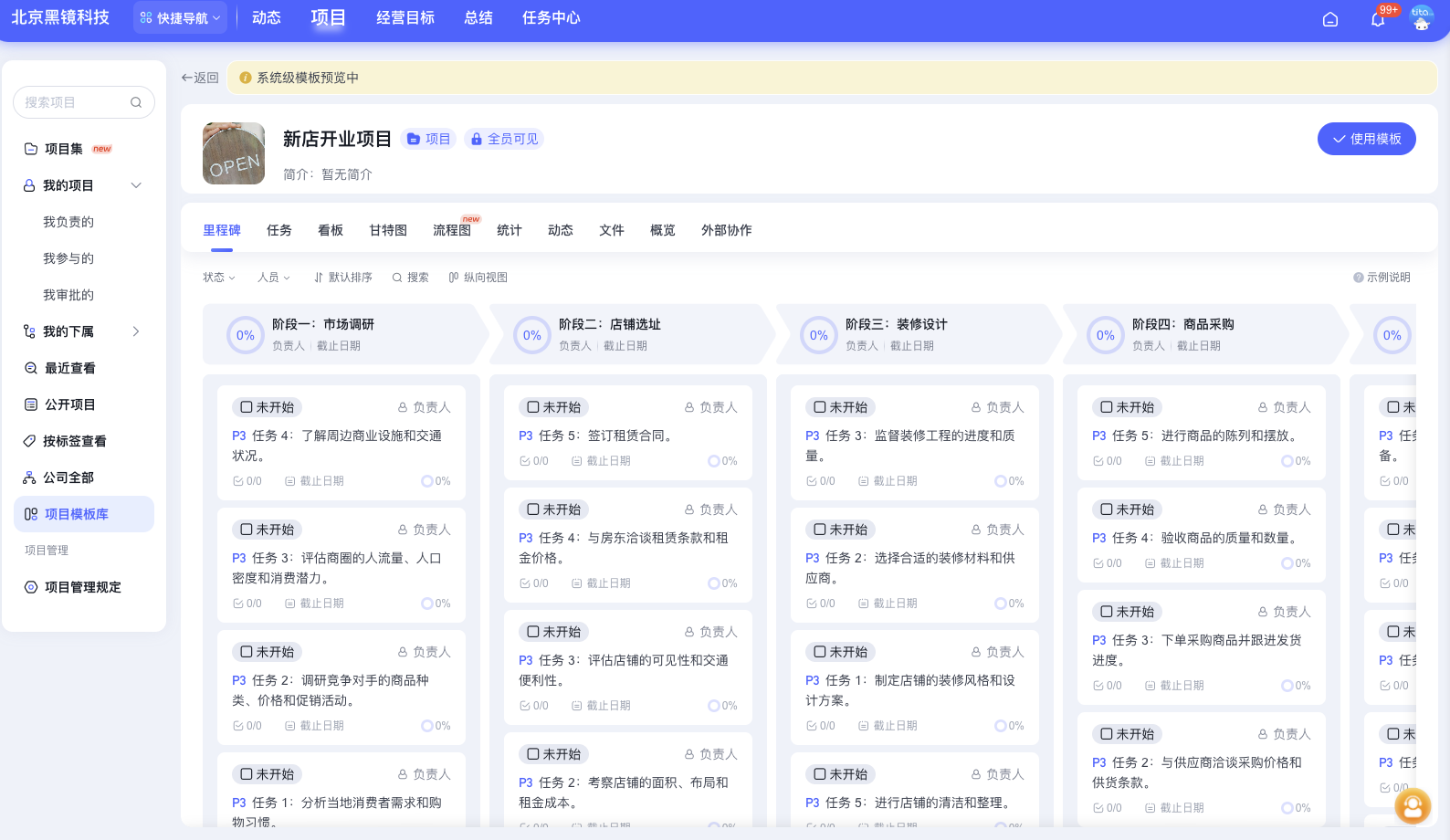
Task: Collapse the 我的项目 sidebar section
Action: coord(136,185)
